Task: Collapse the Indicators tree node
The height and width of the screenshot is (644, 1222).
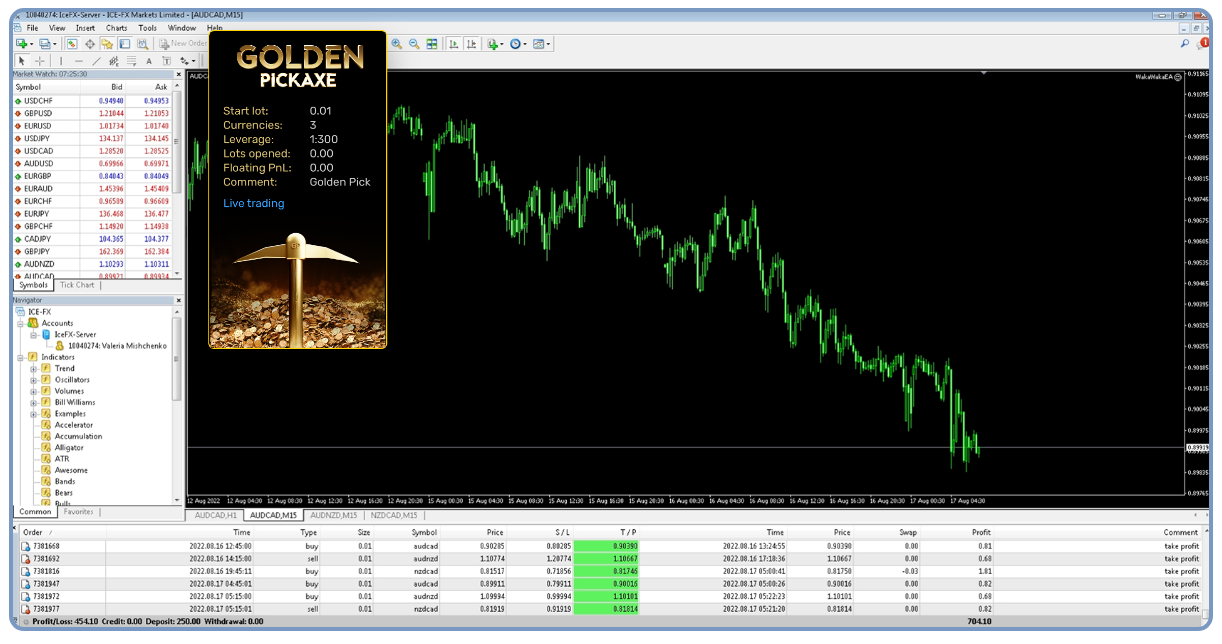Action: pos(21,357)
